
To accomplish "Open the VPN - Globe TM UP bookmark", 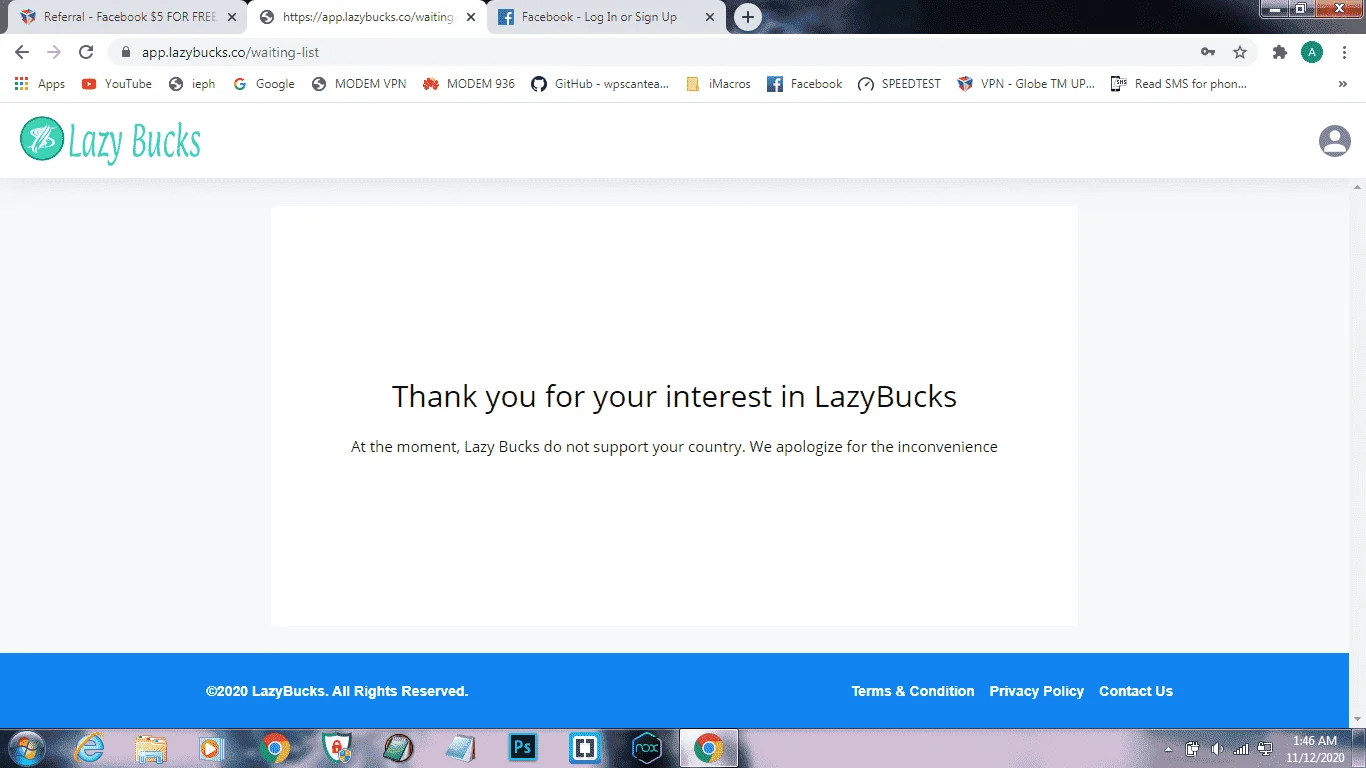I will (1026, 84).
